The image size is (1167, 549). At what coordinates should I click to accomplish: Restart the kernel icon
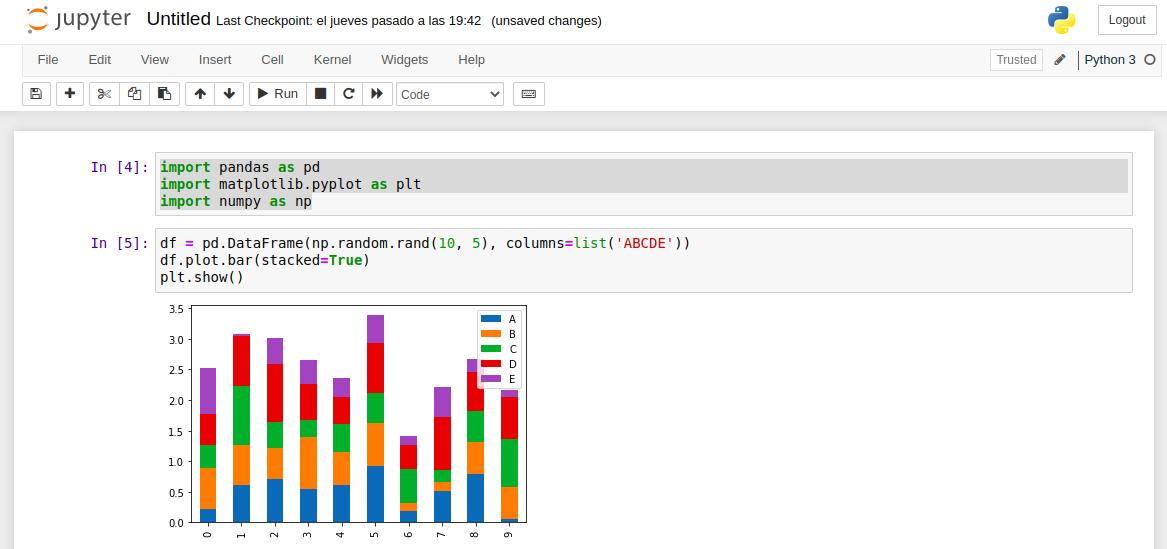[348, 94]
